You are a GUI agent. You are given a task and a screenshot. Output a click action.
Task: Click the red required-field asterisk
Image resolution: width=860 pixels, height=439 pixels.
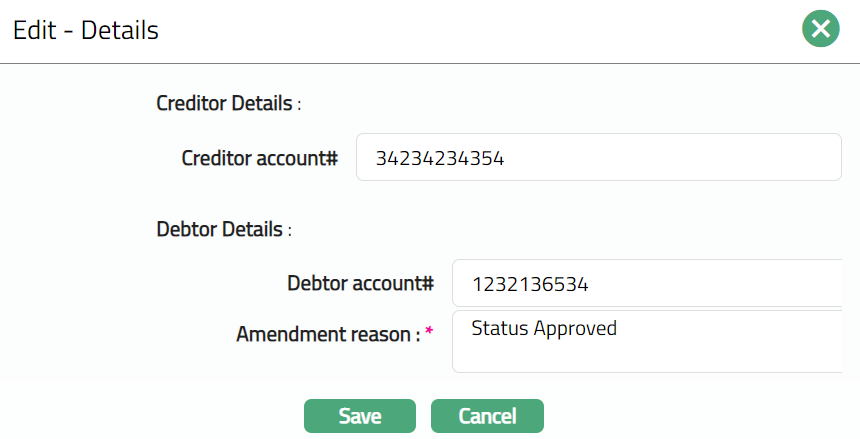coord(429,332)
